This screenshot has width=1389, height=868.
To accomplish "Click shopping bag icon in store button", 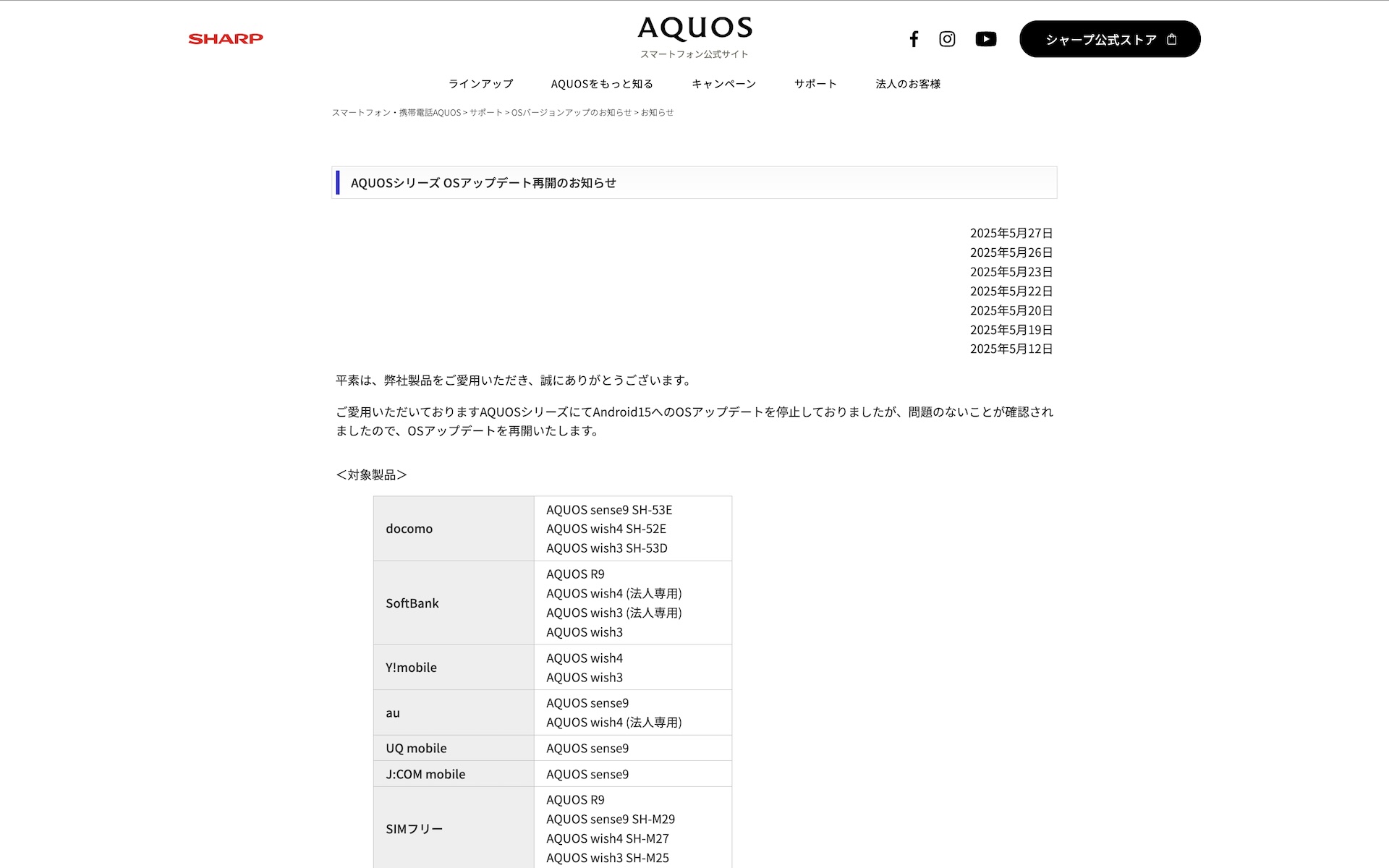I will [x=1172, y=40].
